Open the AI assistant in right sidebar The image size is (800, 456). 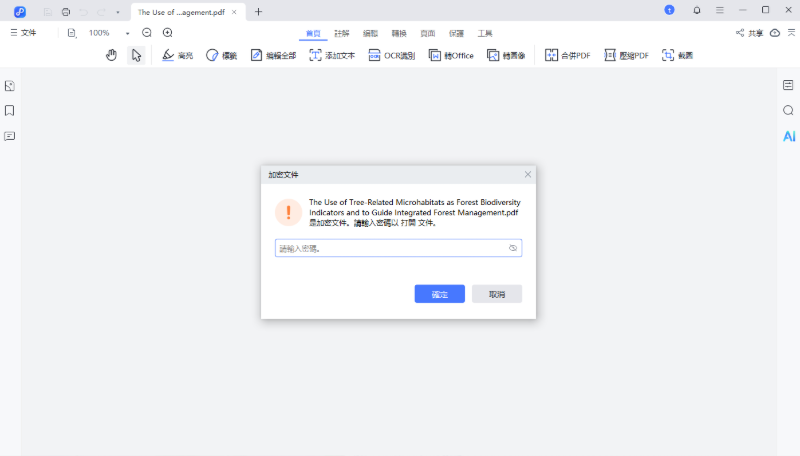pyautogui.click(x=789, y=136)
